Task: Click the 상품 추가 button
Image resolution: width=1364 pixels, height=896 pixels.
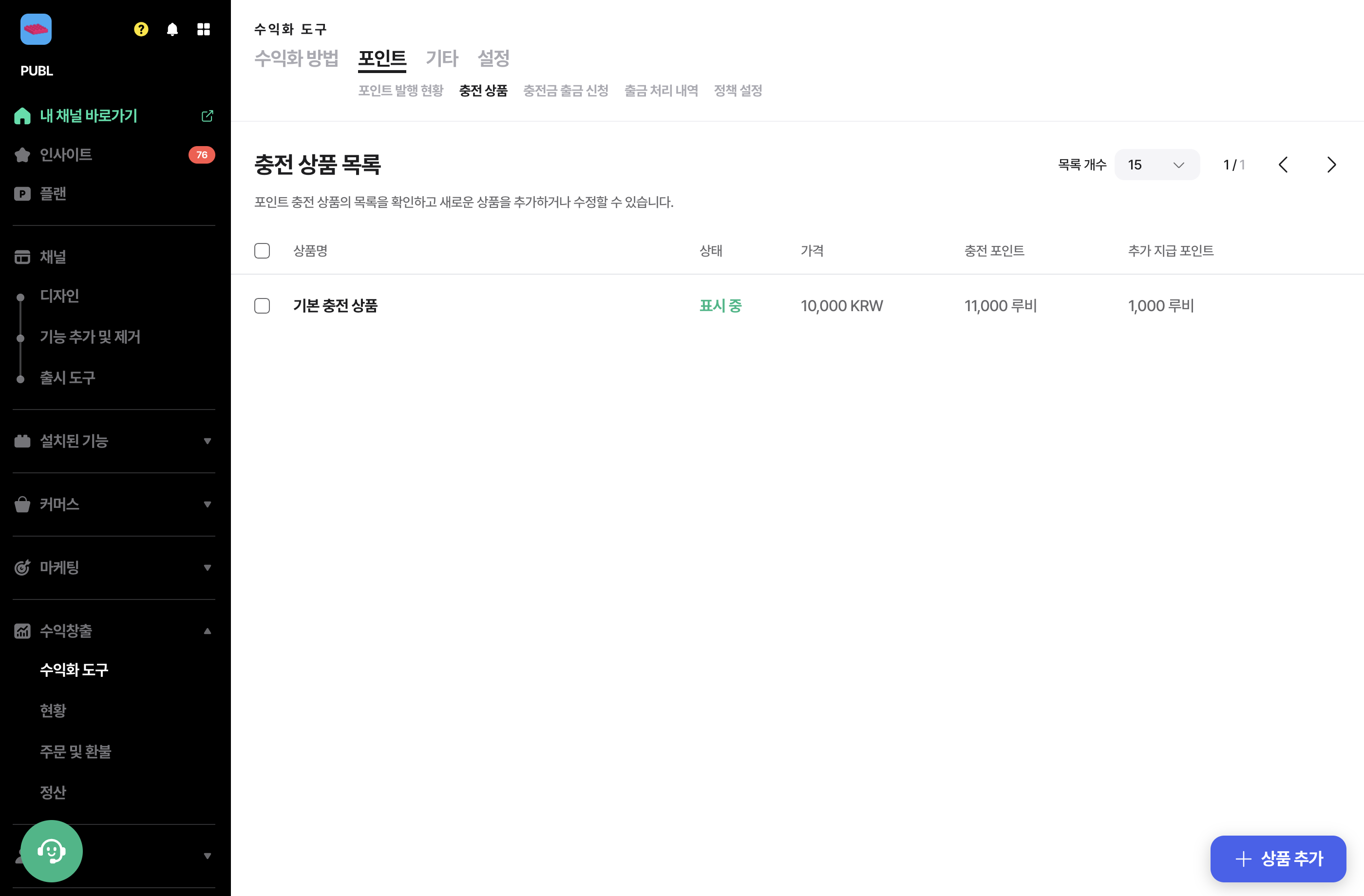Action: click(1278, 858)
